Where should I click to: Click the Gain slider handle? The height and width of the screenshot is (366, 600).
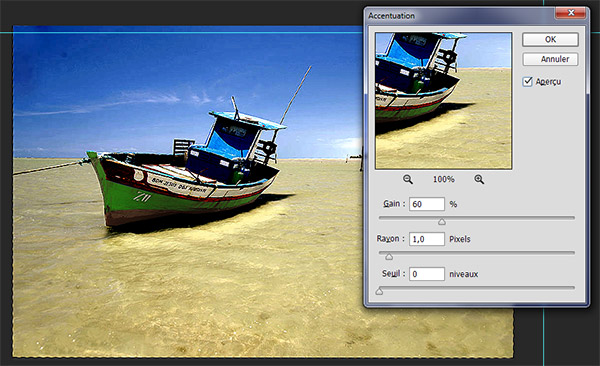coord(442,222)
